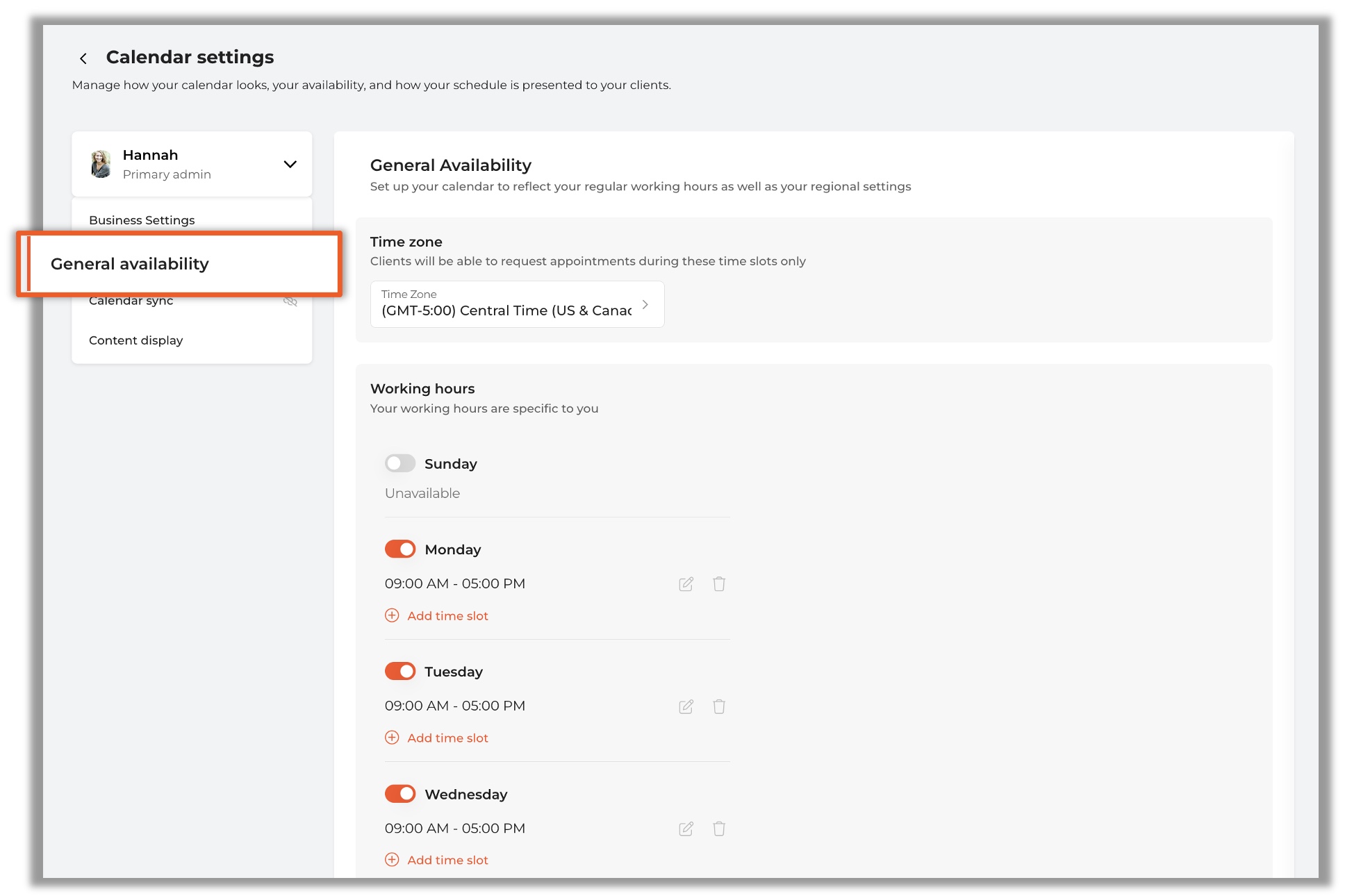Click the unlinked icon beside Calendar sync
Screen dimensions: 1345x896
pos(290,301)
